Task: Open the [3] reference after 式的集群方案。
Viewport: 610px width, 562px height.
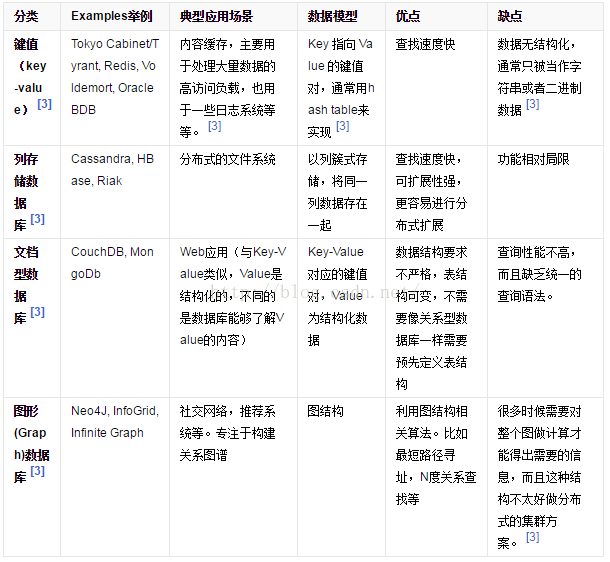Action: [533, 537]
